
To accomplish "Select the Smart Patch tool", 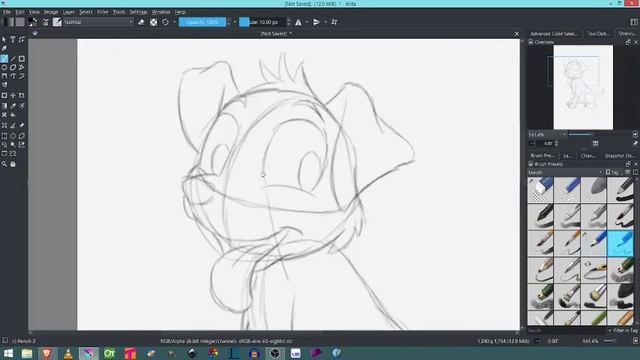I will pyautogui.click(x=4, y=115).
